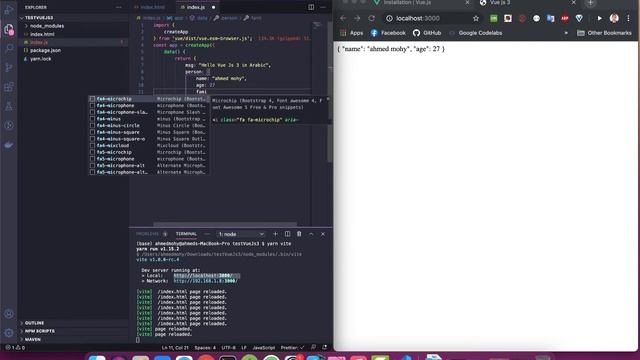Switch to the 'Vue js 3' Chrome tab
The width and height of the screenshot is (640, 360).
pos(528,3)
